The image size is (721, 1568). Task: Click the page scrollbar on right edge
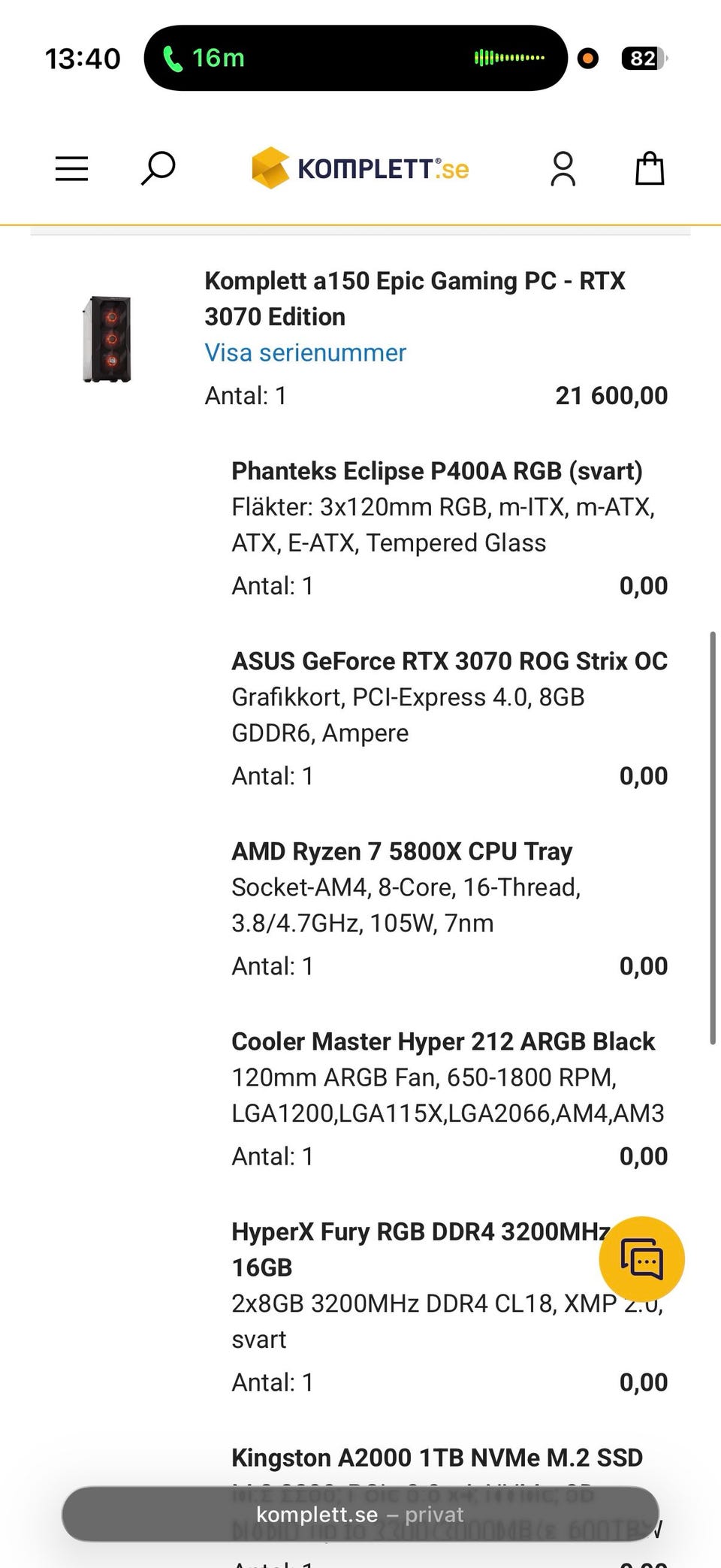[712, 838]
